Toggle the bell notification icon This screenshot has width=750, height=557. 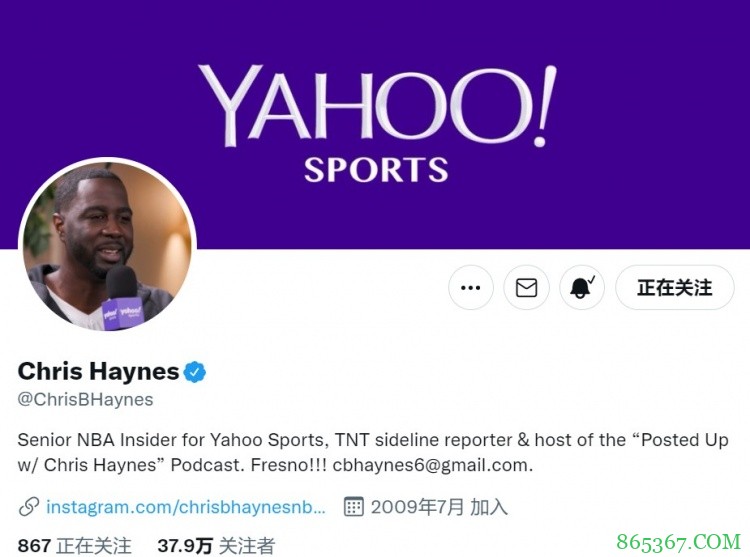tap(582, 288)
